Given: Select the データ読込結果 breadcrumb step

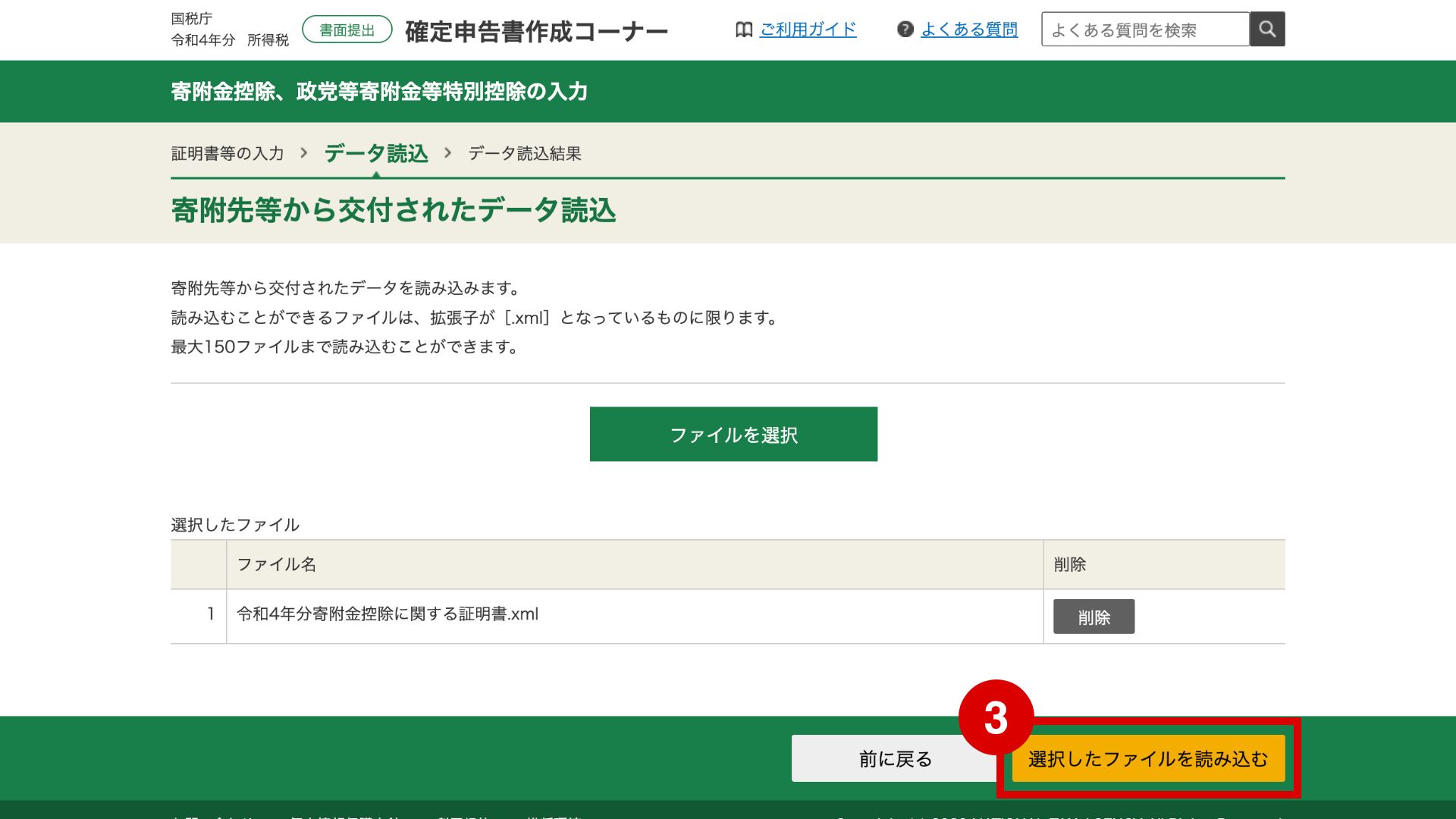Looking at the screenshot, I should pyautogui.click(x=525, y=153).
